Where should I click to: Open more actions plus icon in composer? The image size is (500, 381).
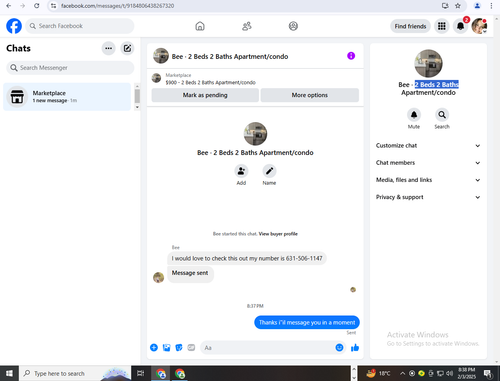coord(154,348)
